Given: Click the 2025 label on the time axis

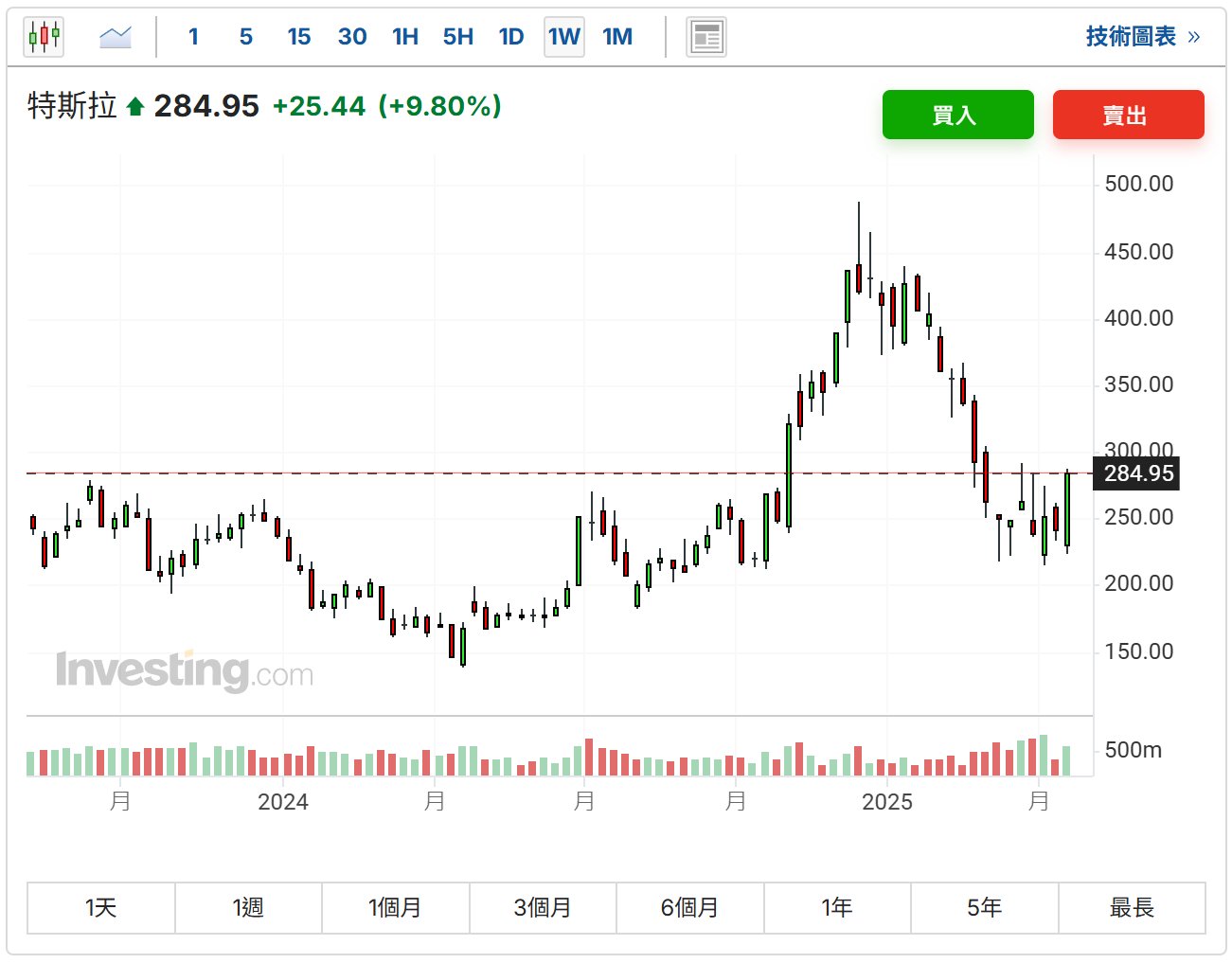Looking at the screenshot, I should pos(887,802).
